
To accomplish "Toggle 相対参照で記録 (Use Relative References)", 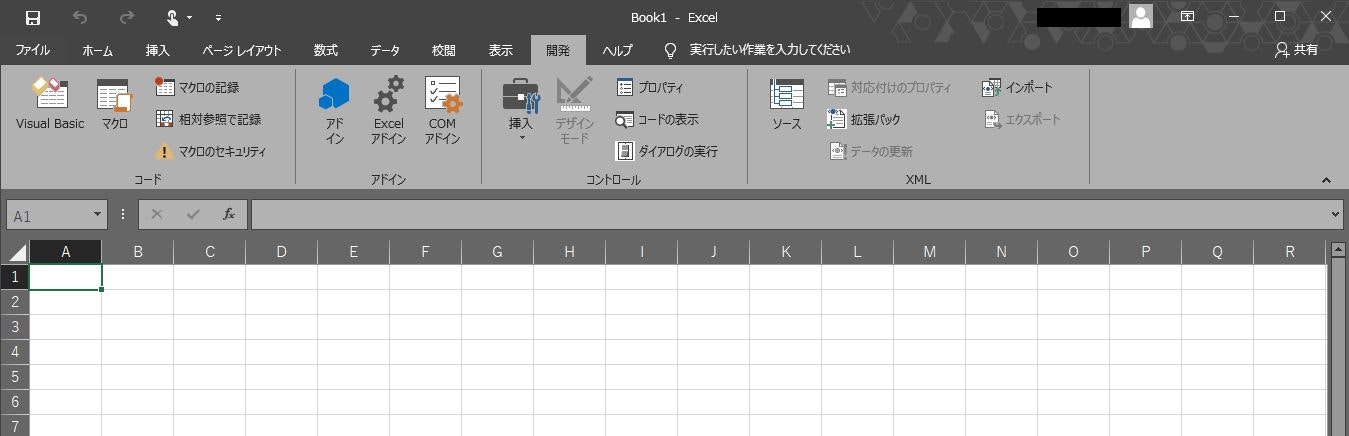I will [208, 119].
